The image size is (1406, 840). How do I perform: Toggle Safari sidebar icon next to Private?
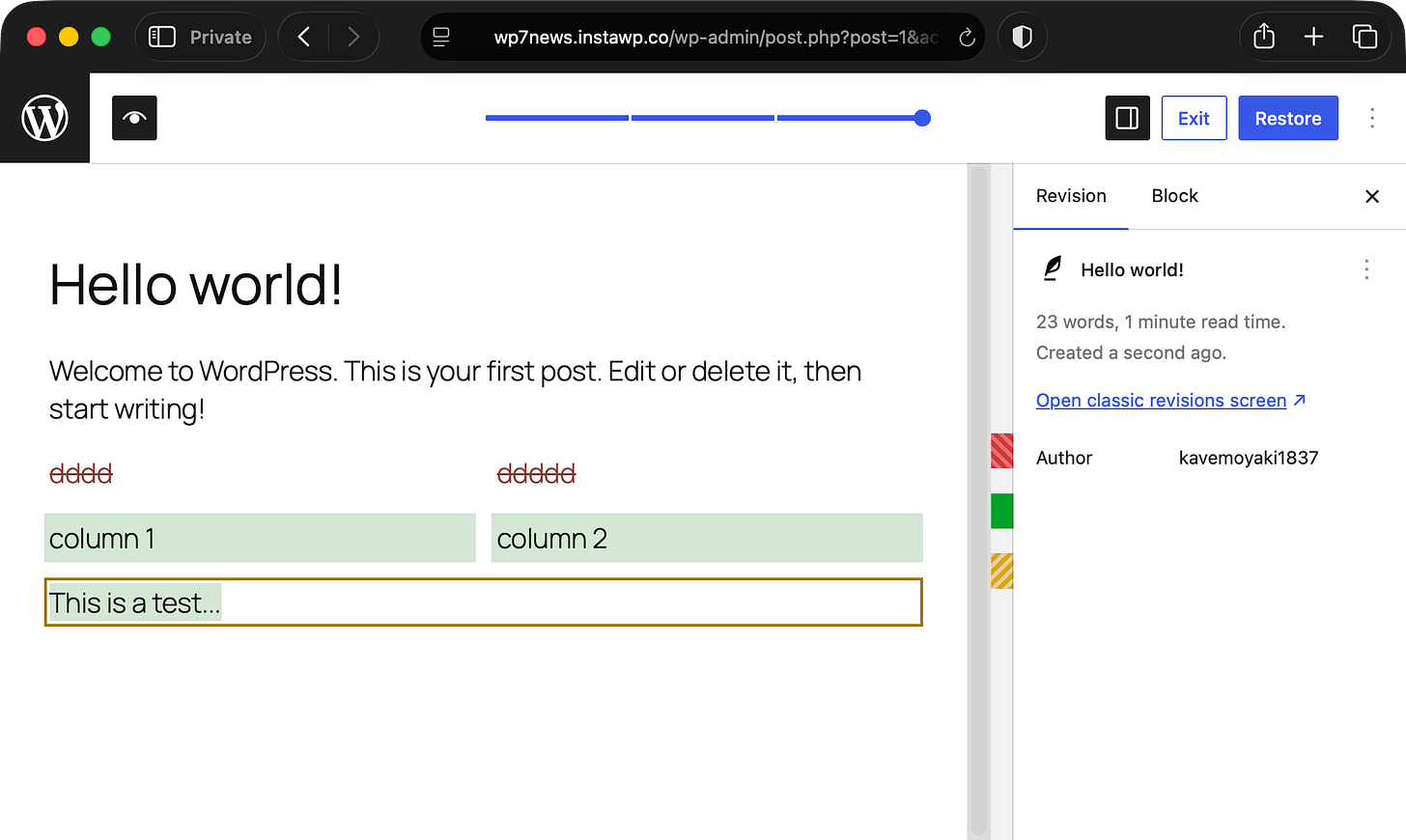(162, 37)
